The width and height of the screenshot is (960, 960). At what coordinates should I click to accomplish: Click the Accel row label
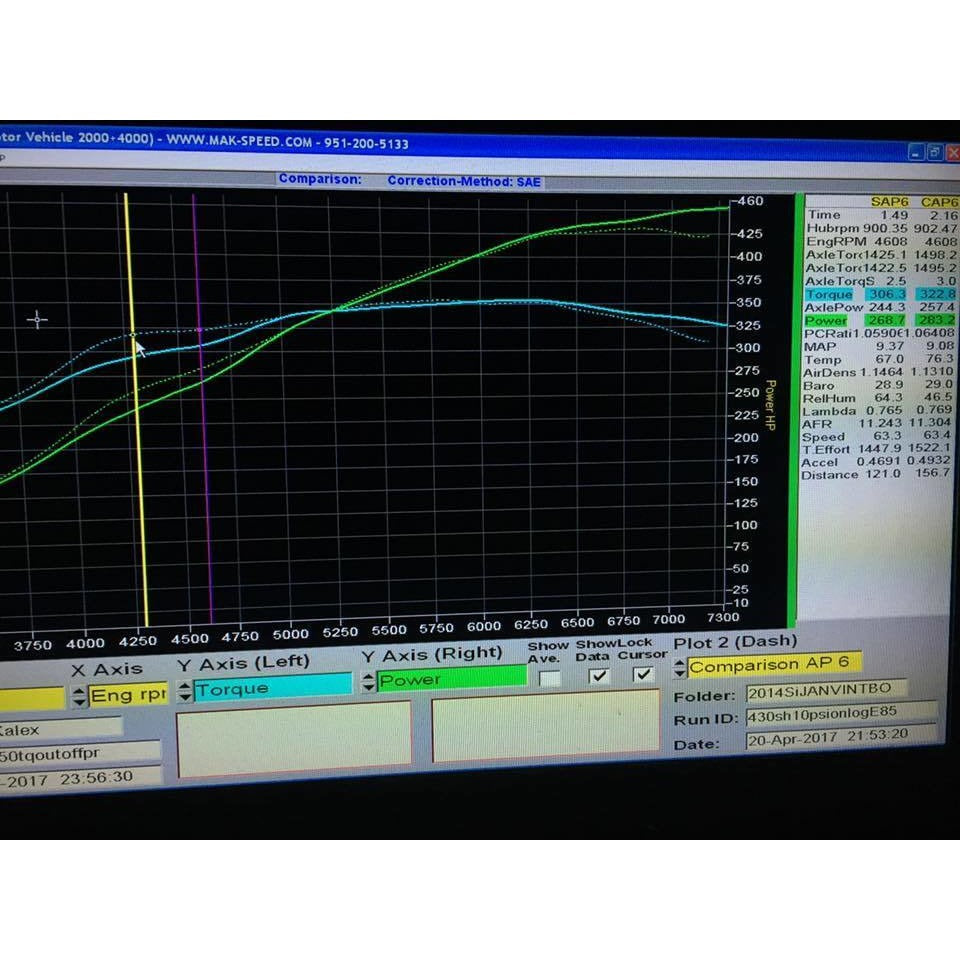click(819, 463)
